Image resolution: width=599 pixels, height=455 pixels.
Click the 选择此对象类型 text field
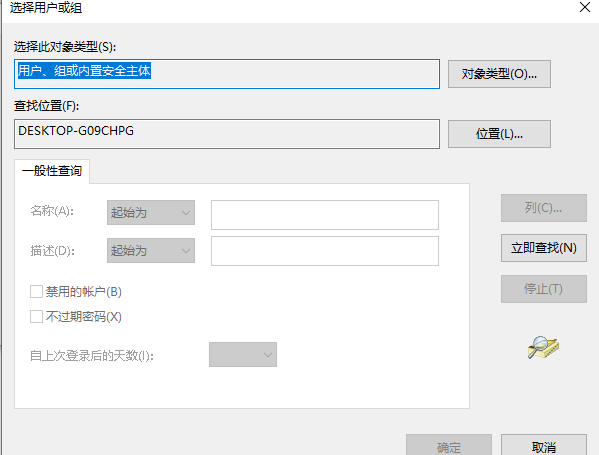(227, 74)
